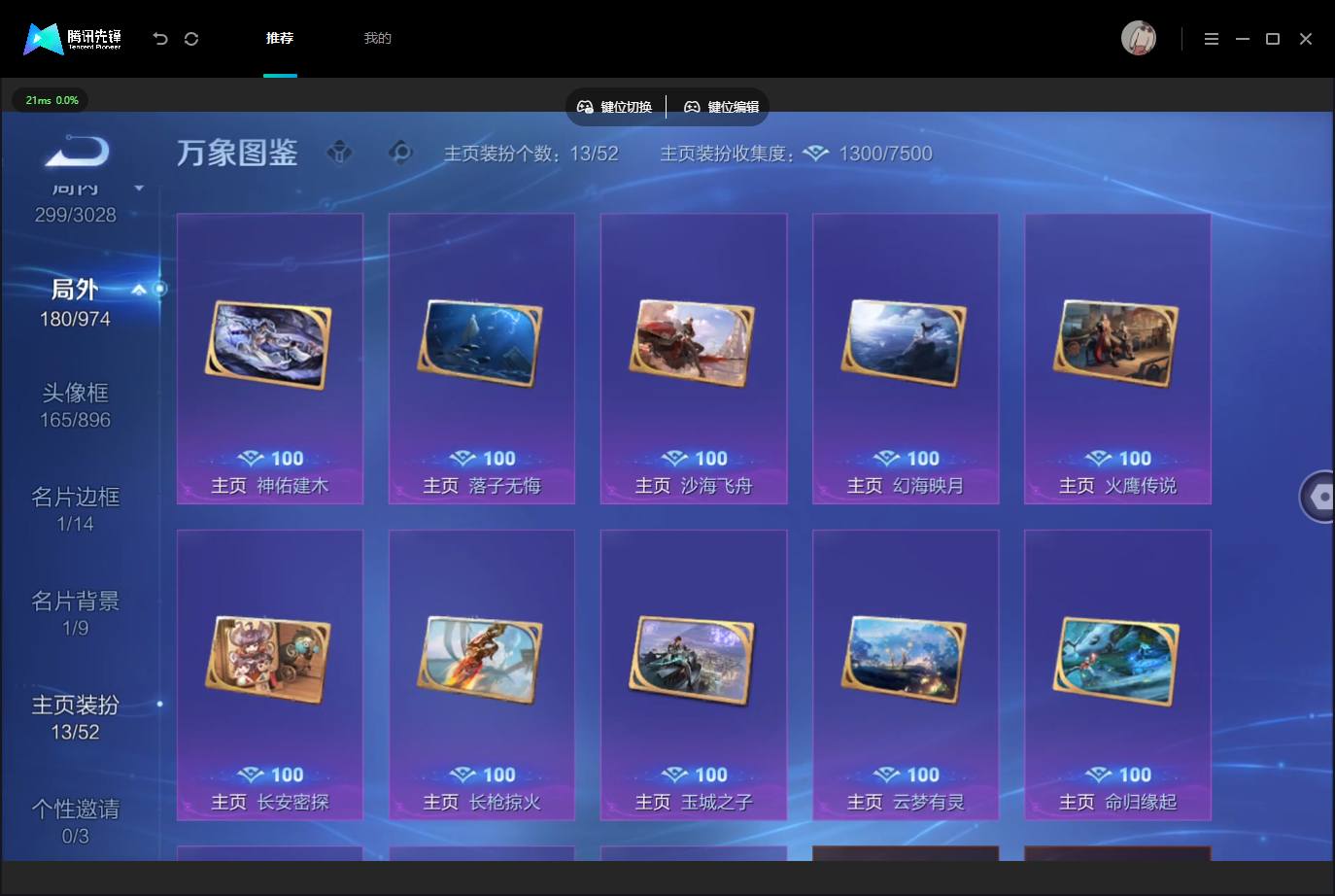Open the 主页 命归缘起 card
The image size is (1335, 896).
point(1117,675)
